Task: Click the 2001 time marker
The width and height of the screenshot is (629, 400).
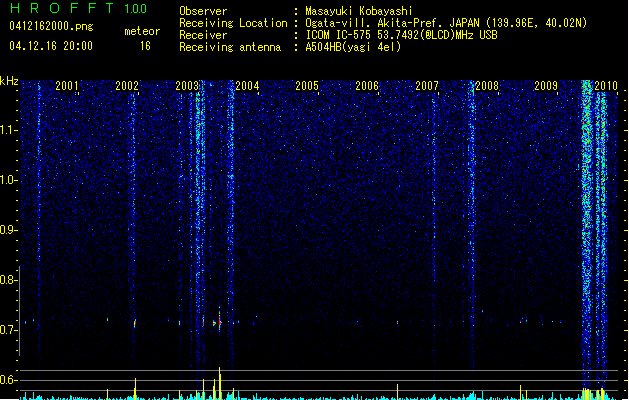Action: click(x=67, y=85)
